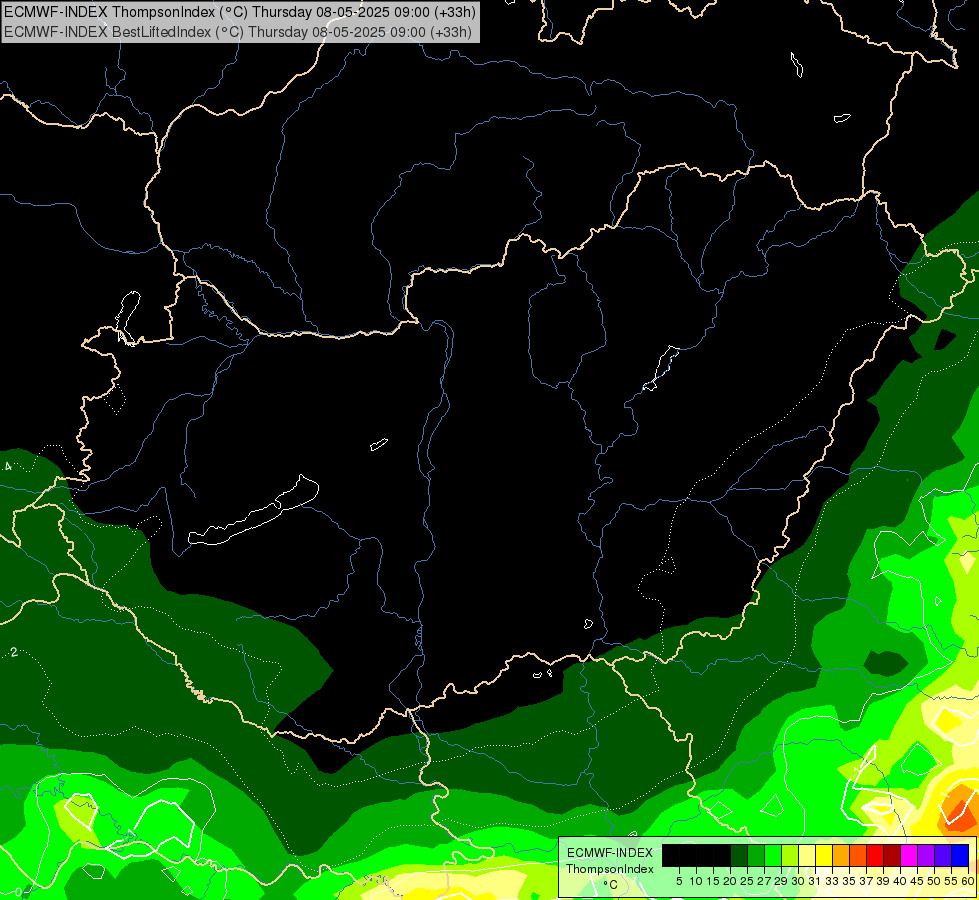Click the bright green 27–29 legend swatch
This screenshot has height=900, width=979.
coord(773,855)
